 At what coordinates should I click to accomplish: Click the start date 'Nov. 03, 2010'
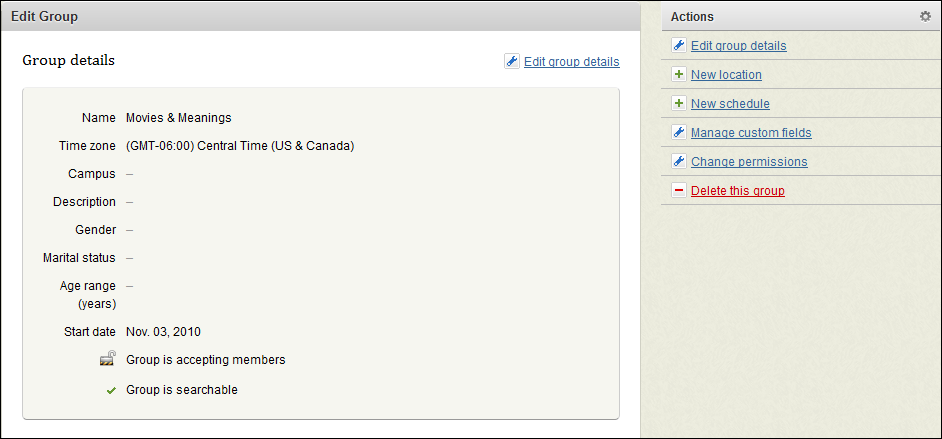(x=163, y=332)
